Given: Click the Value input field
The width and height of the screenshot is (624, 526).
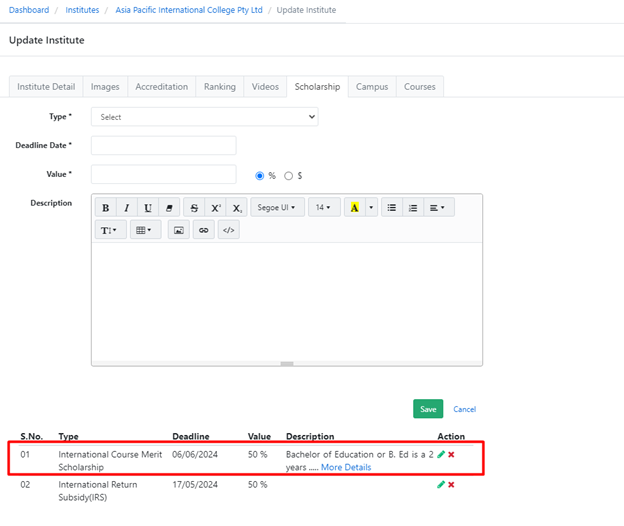Looking at the screenshot, I should coord(164,174).
